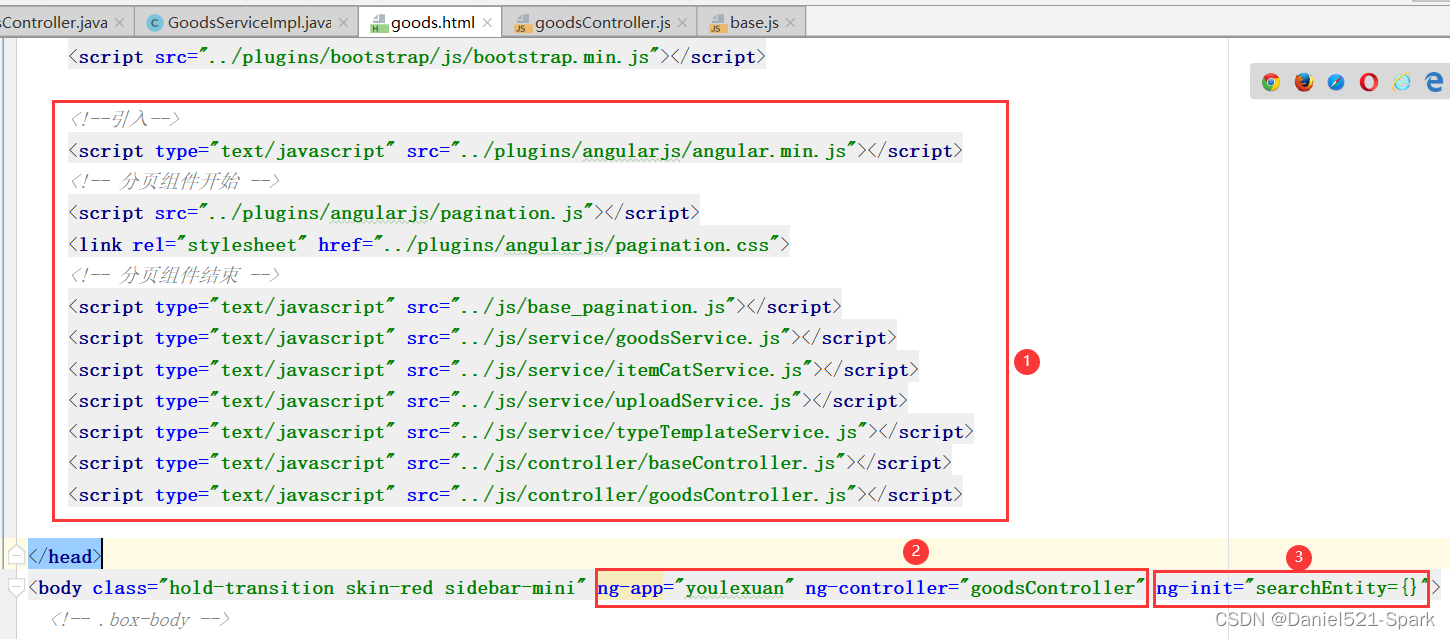Open preview in Safari browser icon
The image size is (1450, 639).
(x=1336, y=83)
